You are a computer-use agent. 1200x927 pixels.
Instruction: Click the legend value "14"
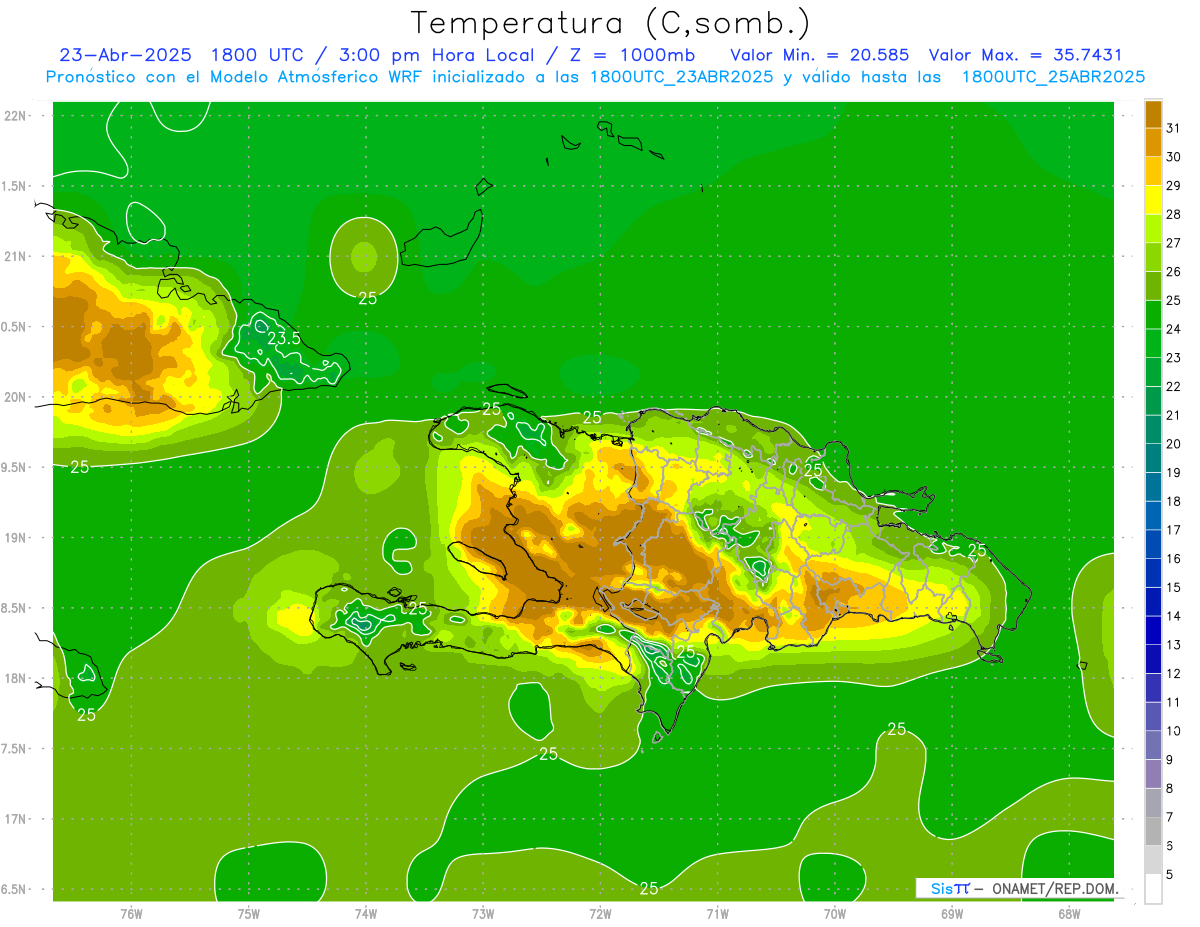click(x=1173, y=616)
